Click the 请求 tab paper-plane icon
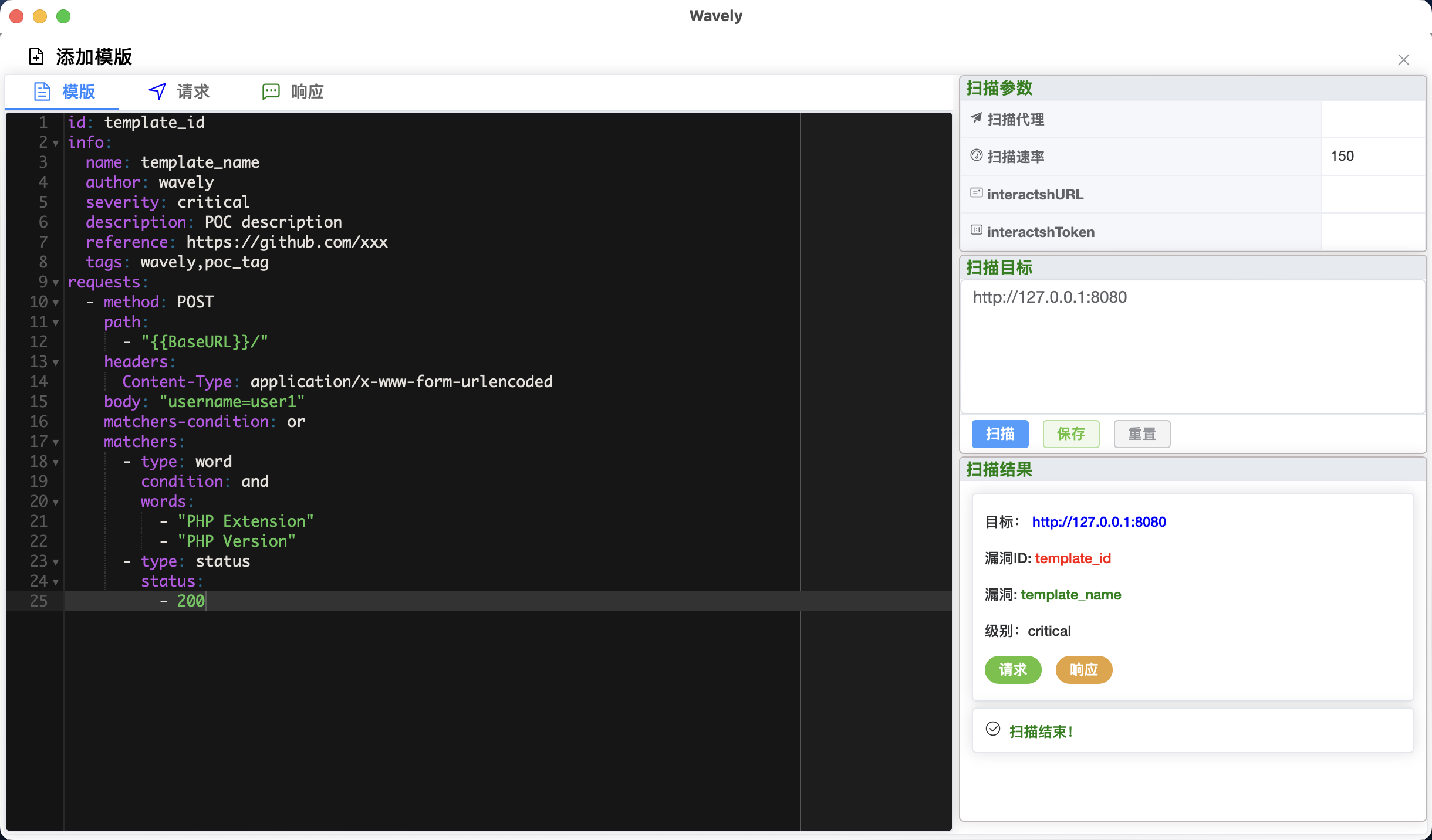Screen dimensions: 1432x840 (157, 92)
